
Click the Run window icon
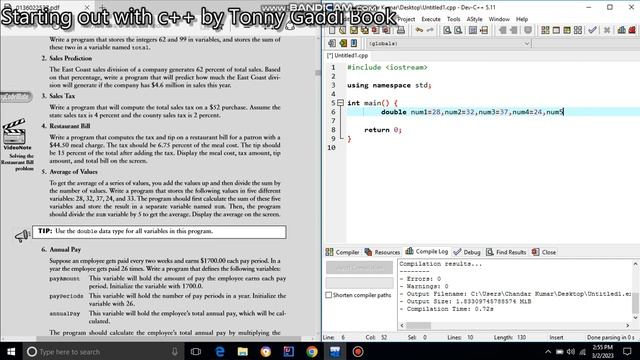pyautogui.click(x=556, y=30)
